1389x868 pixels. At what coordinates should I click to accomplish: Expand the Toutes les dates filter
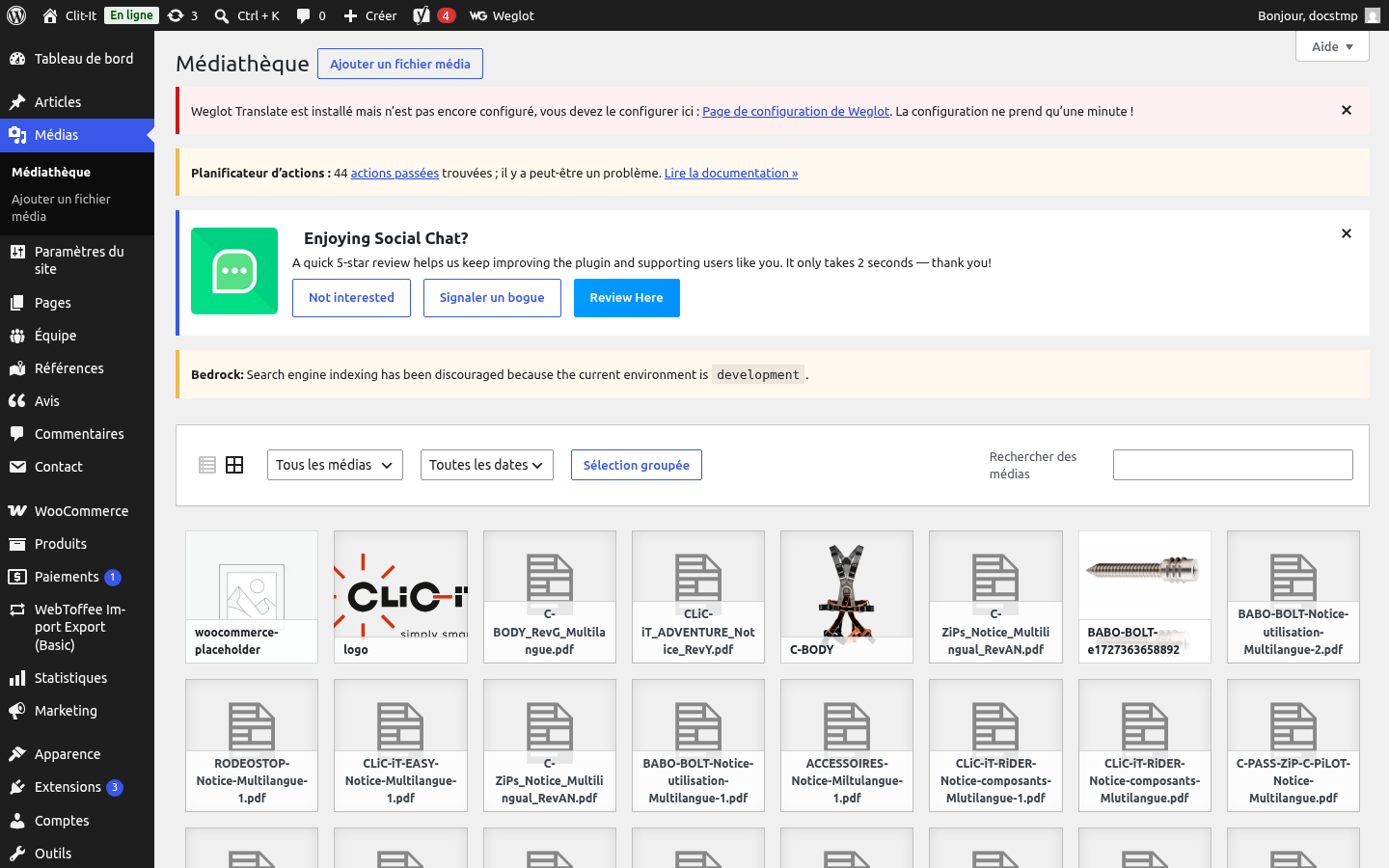pos(487,465)
